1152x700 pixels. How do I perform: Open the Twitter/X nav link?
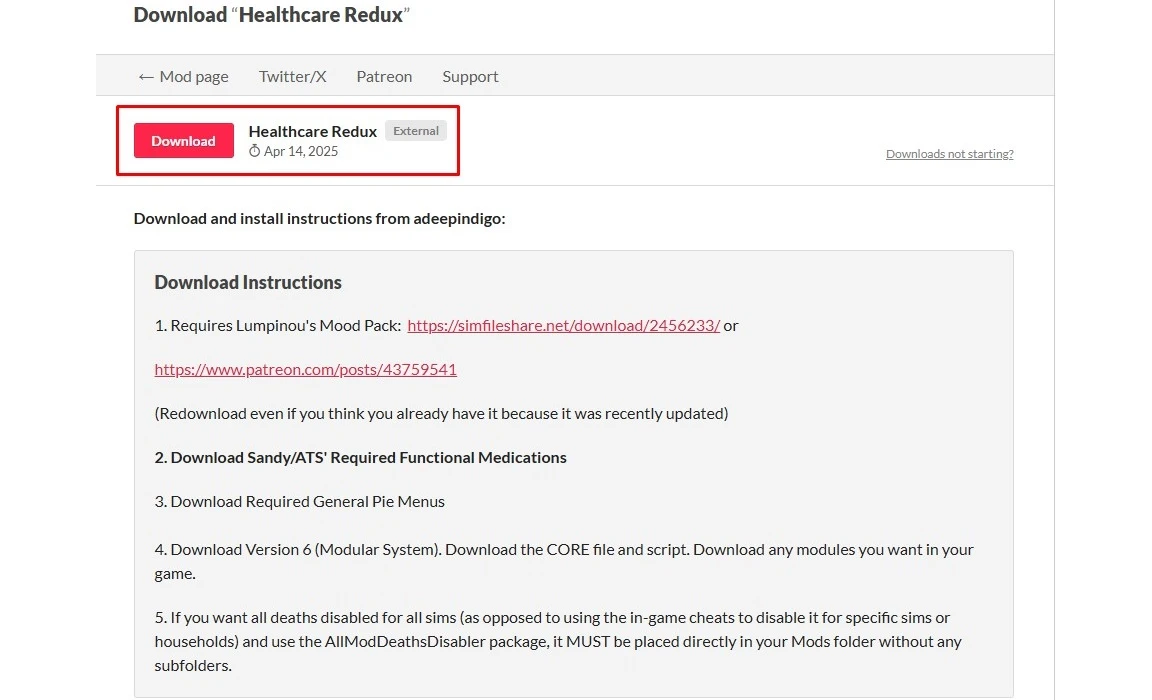point(292,76)
